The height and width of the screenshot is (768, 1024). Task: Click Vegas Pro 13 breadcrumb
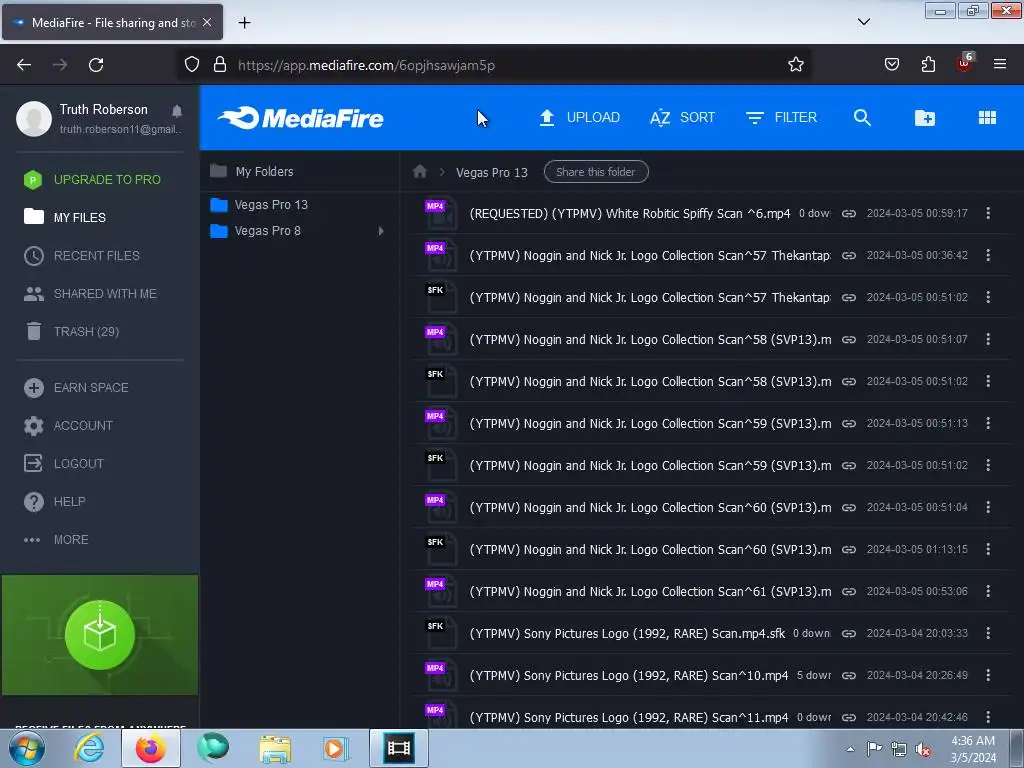pos(492,172)
